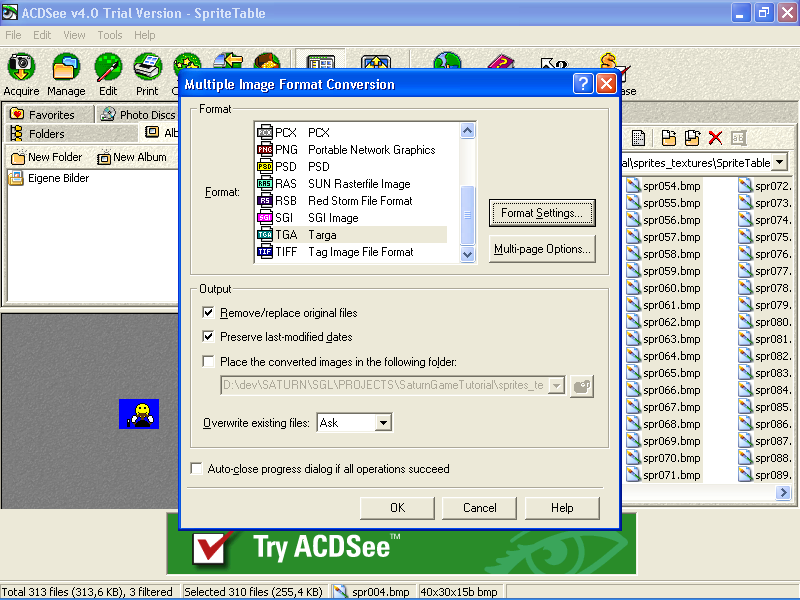Click the dialog Help button
The height and width of the screenshot is (600, 800).
[x=562, y=508]
